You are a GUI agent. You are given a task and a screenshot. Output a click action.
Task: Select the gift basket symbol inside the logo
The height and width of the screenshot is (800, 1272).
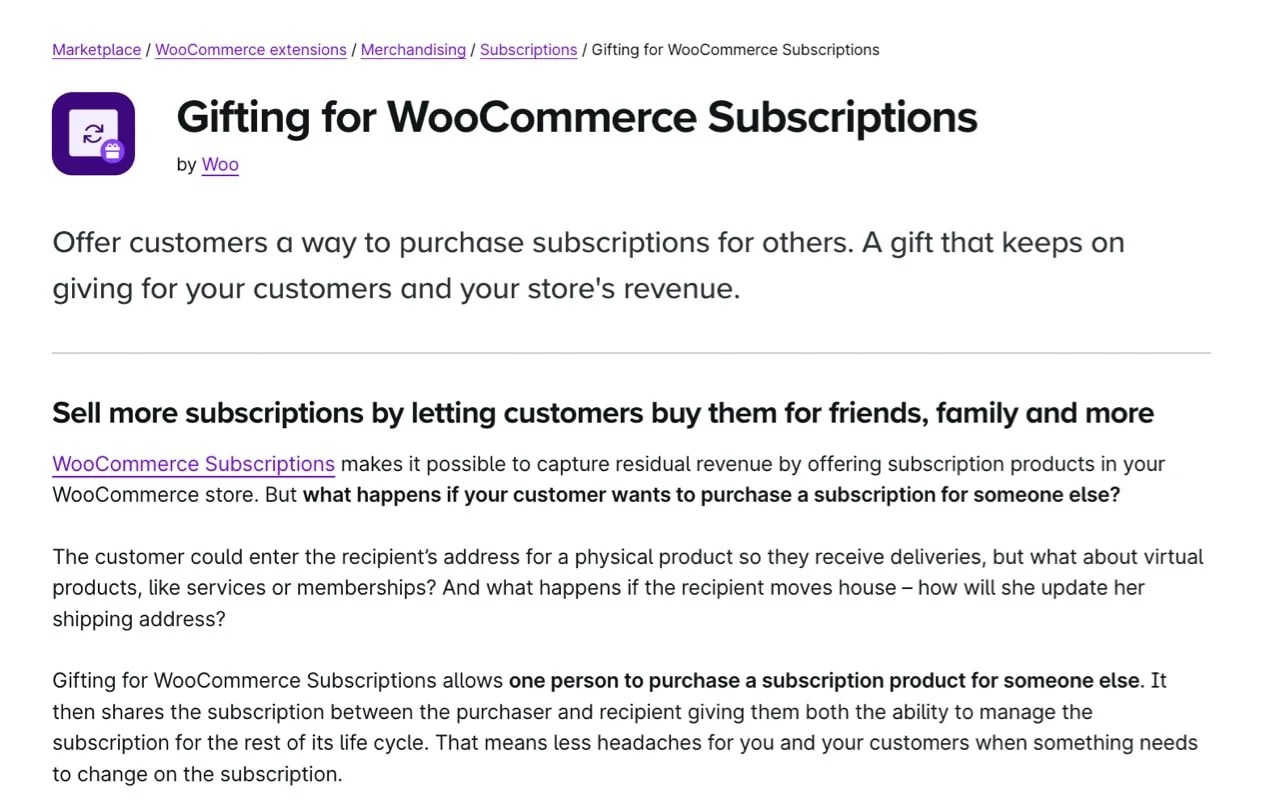pos(112,152)
